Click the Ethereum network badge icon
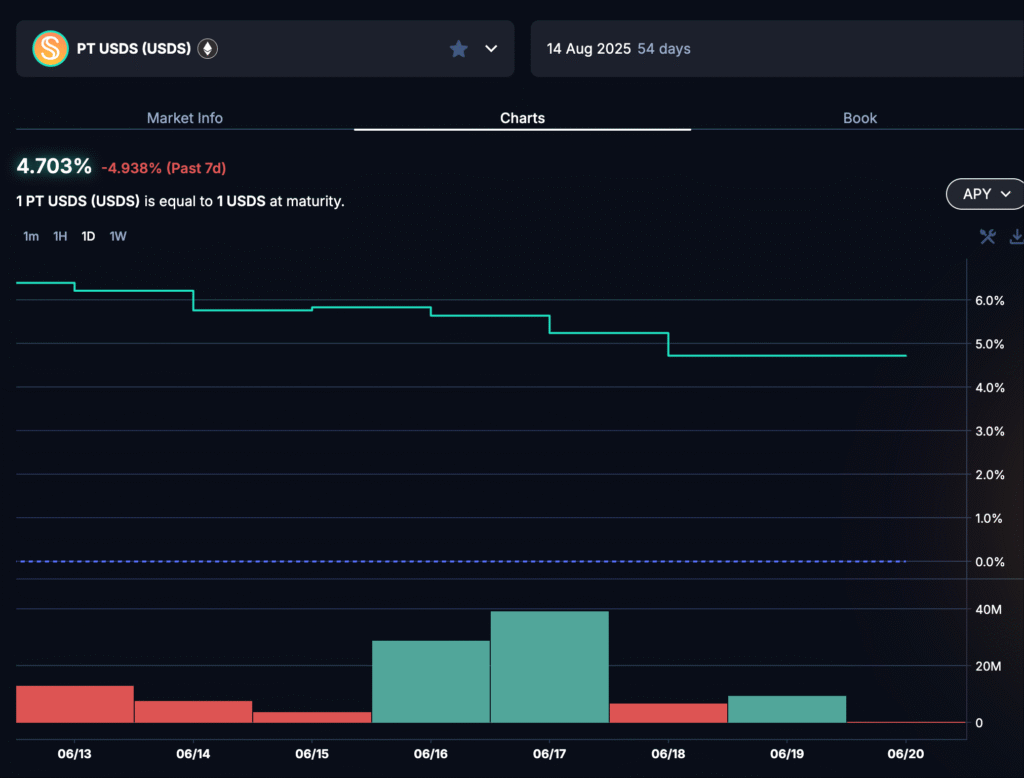 [x=208, y=48]
